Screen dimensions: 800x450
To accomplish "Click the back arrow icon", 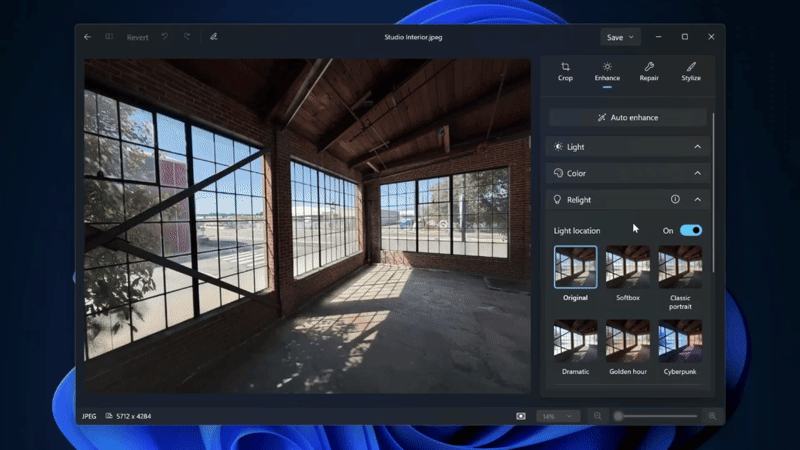I will [88, 37].
